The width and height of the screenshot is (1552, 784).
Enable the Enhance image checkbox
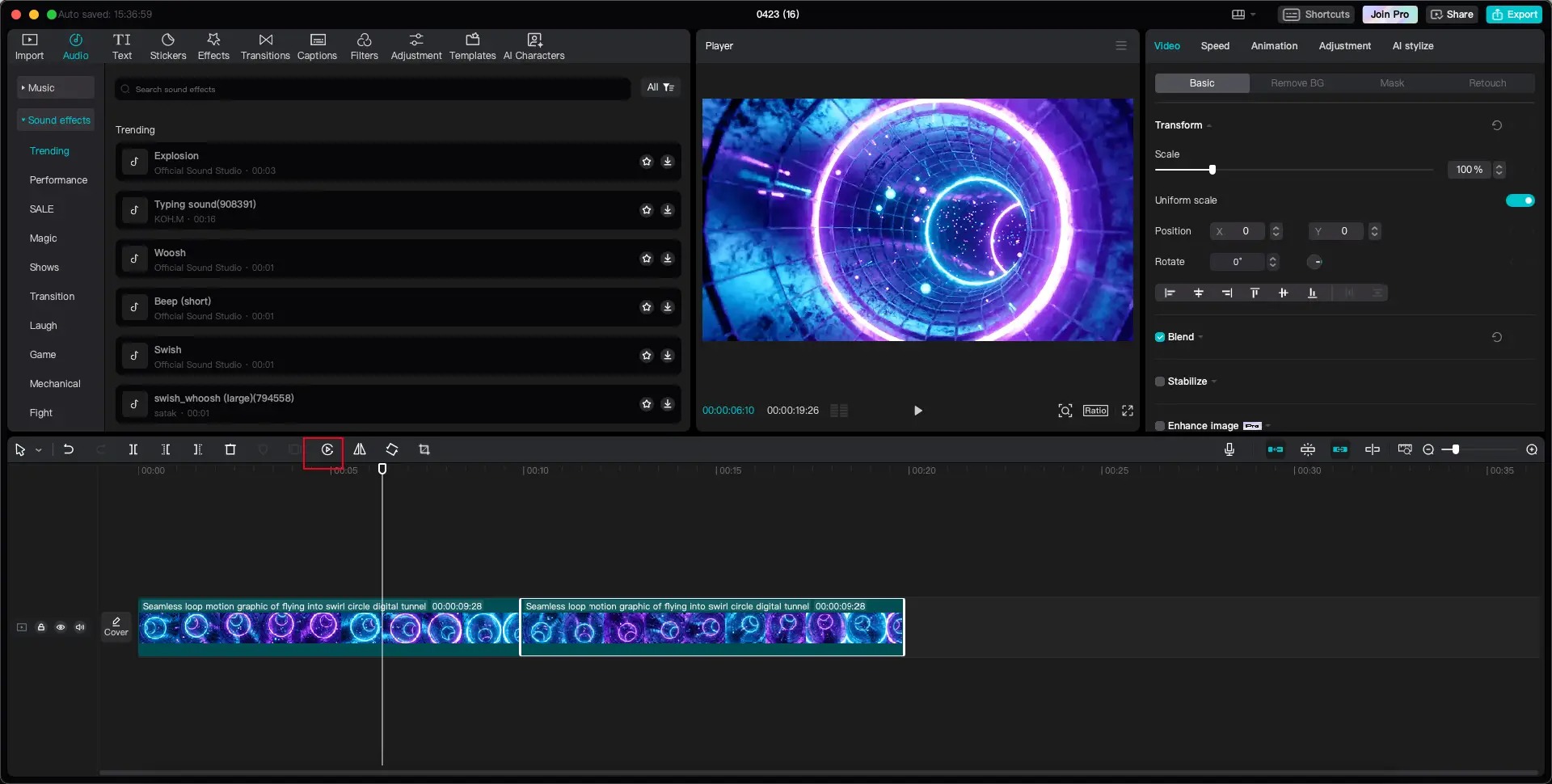pos(1160,426)
